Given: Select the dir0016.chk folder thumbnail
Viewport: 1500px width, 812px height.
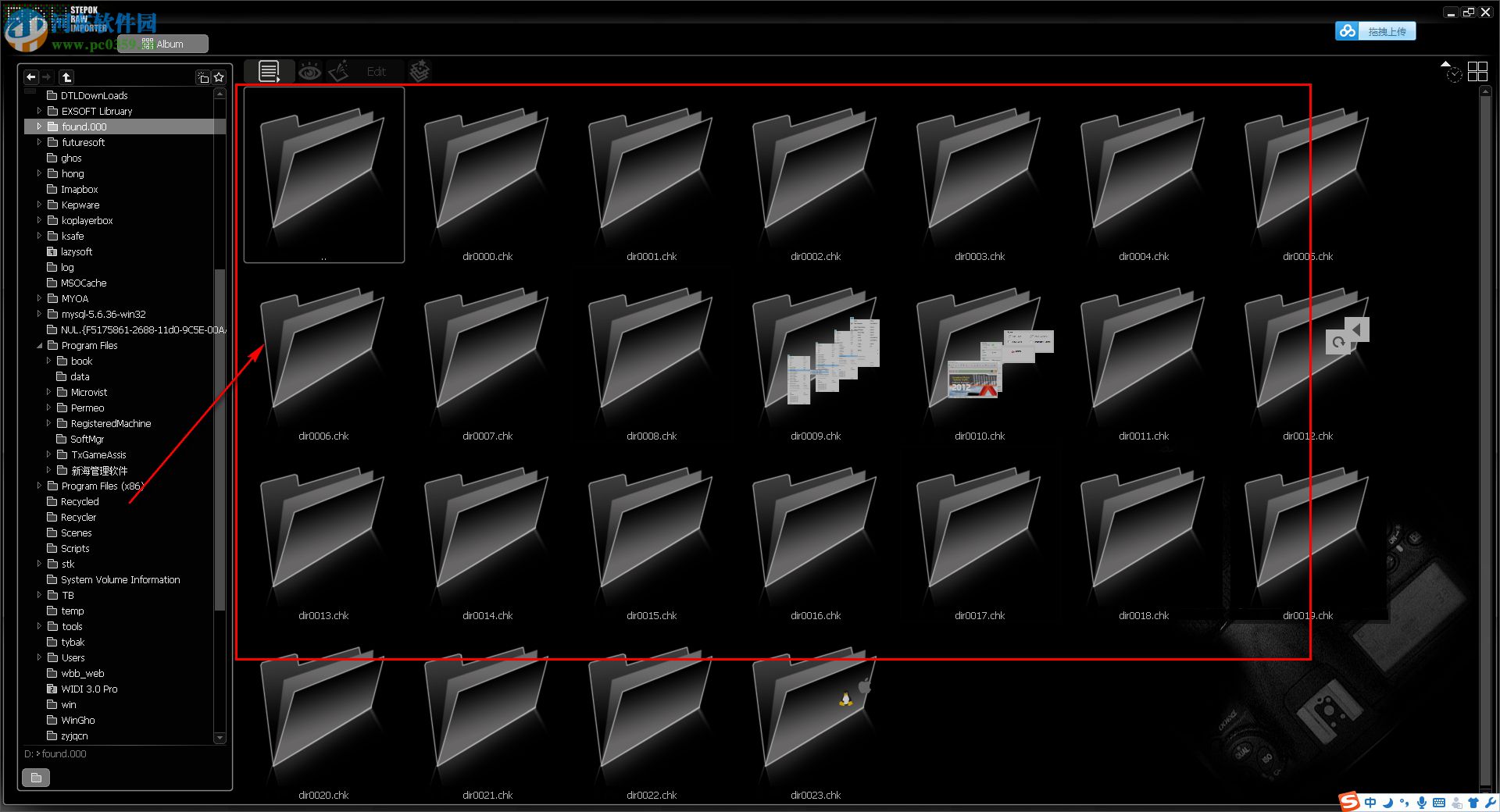Looking at the screenshot, I should click(x=816, y=543).
